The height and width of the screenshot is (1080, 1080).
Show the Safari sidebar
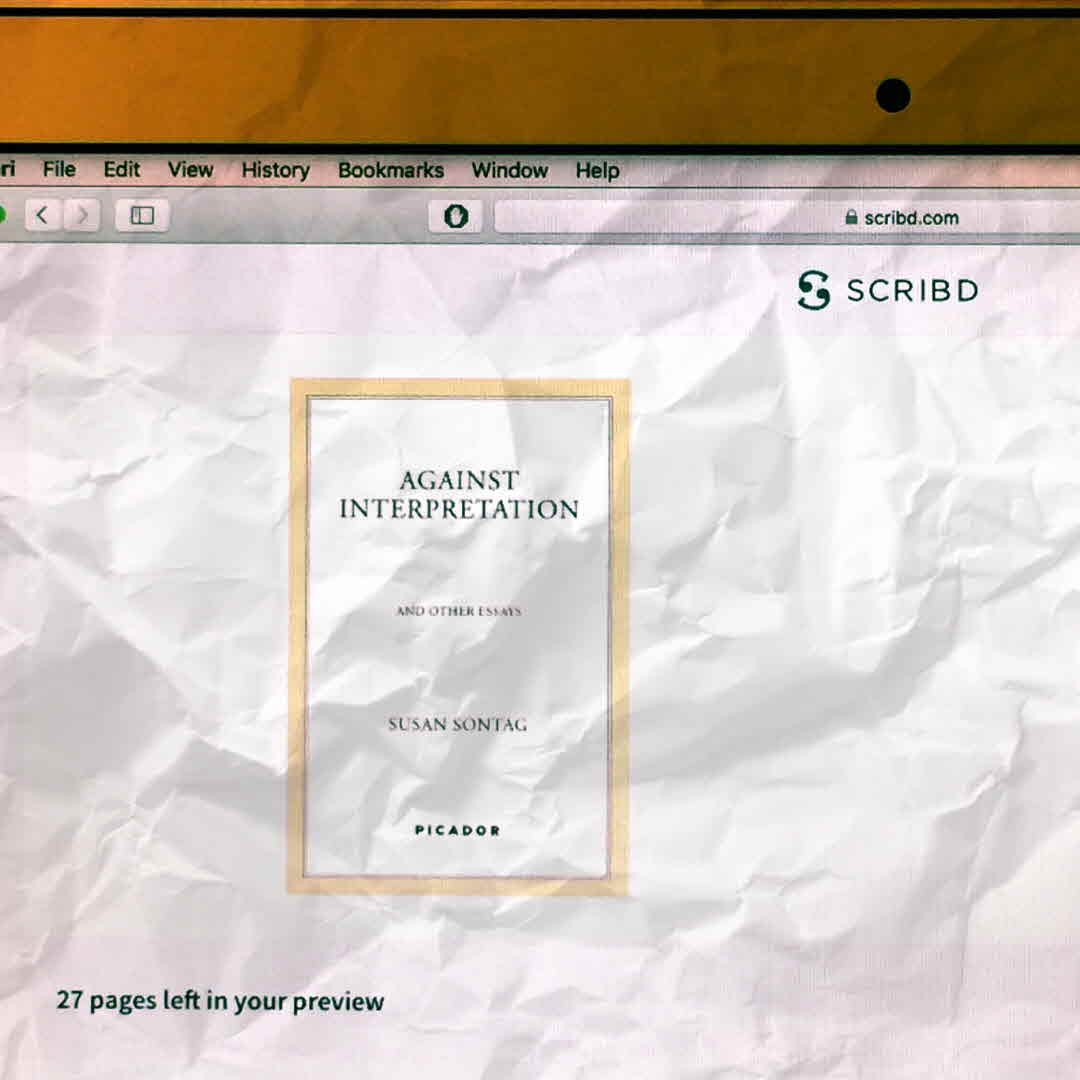(142, 215)
